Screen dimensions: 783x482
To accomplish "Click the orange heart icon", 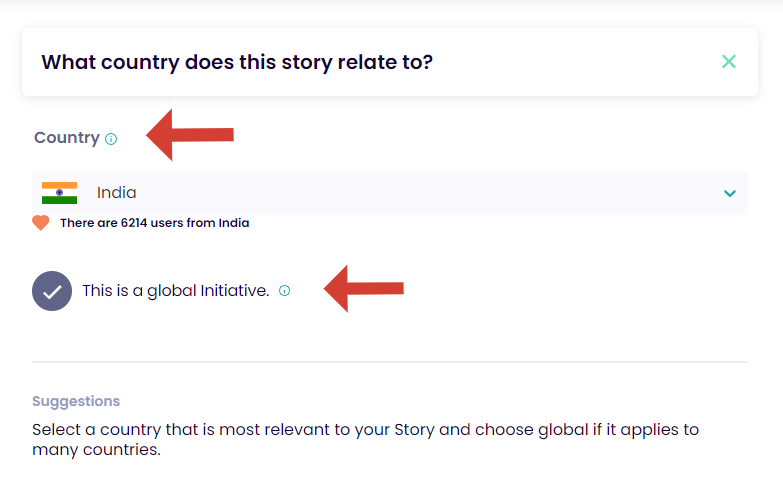I will [x=41, y=223].
